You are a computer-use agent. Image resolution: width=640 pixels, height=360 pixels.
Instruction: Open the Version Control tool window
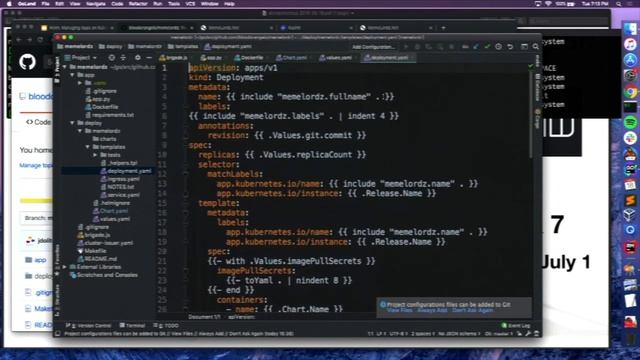89,326
